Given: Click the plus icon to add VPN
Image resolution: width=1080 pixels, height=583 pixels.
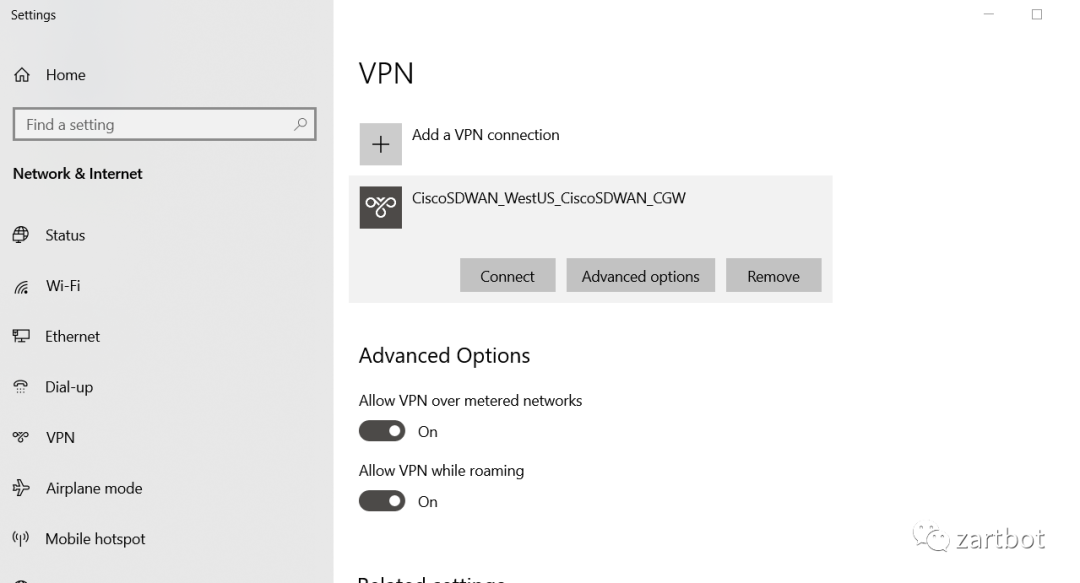Looking at the screenshot, I should coord(380,145).
